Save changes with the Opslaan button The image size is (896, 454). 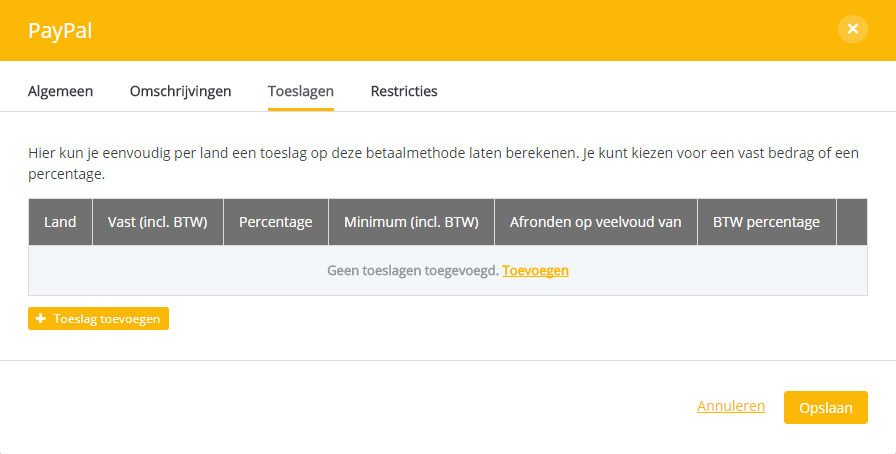click(x=826, y=408)
